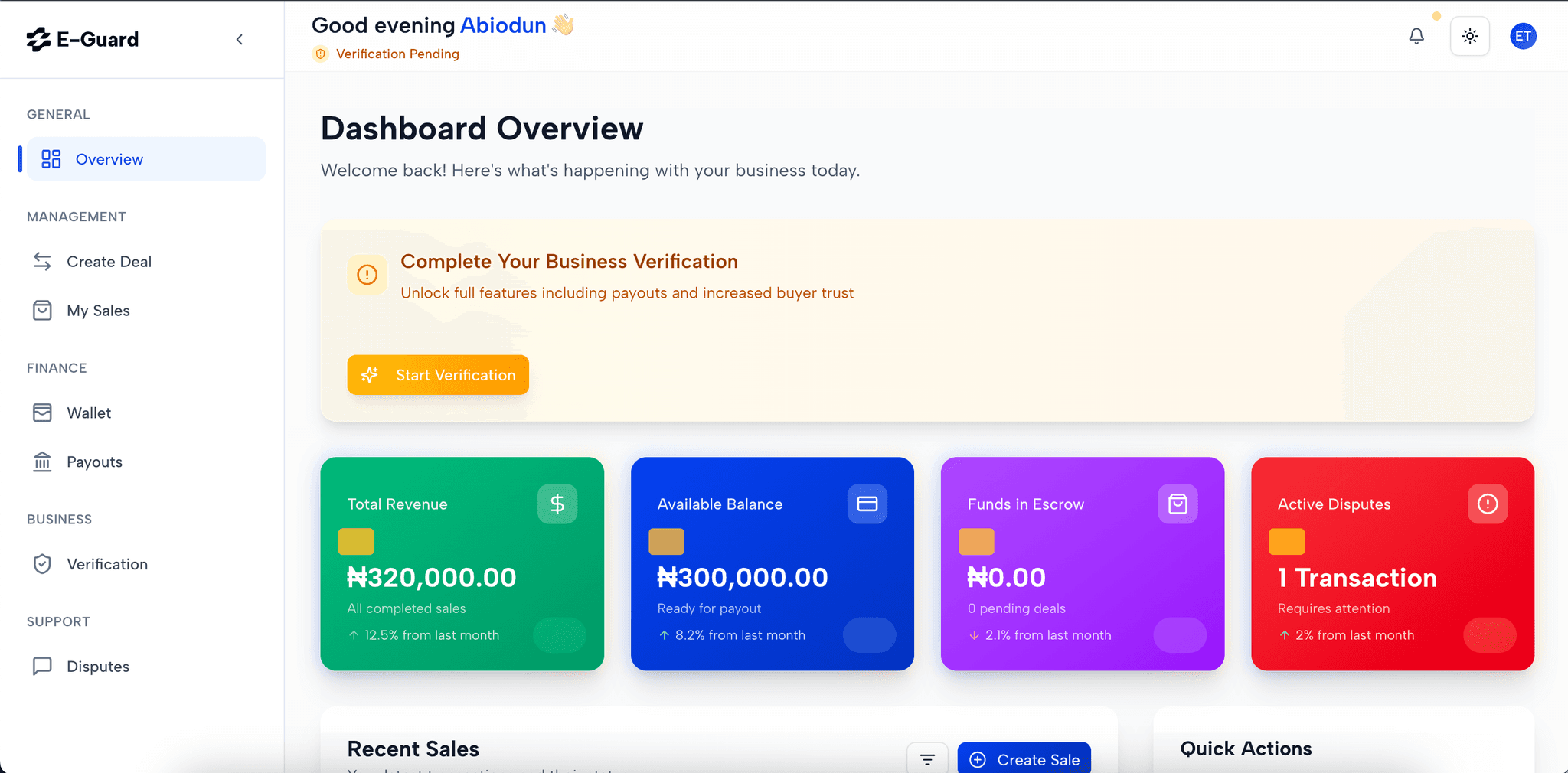Navigate to the Payouts page

click(94, 462)
